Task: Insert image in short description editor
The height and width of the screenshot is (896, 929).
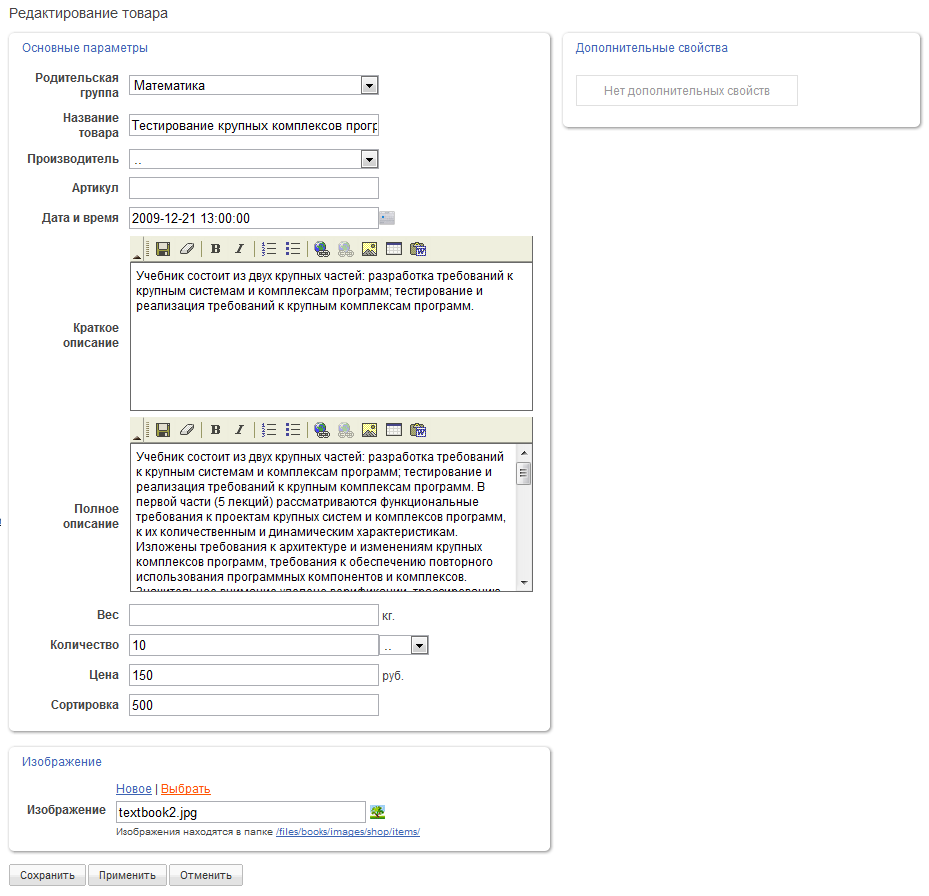Action: [369, 249]
